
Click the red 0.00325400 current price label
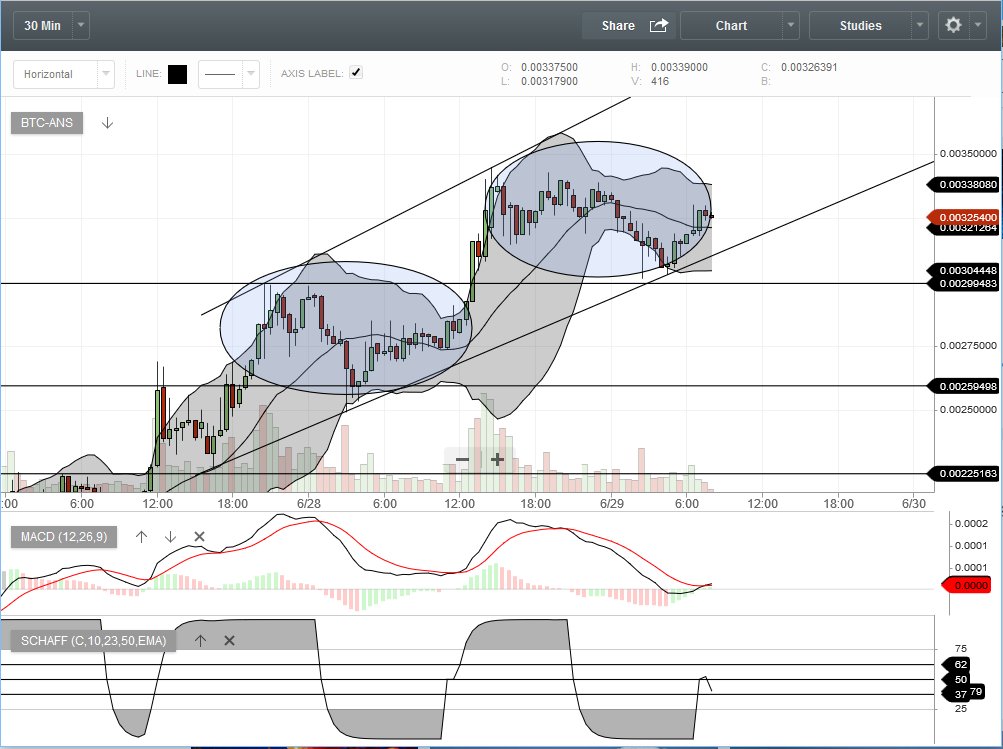tap(964, 217)
